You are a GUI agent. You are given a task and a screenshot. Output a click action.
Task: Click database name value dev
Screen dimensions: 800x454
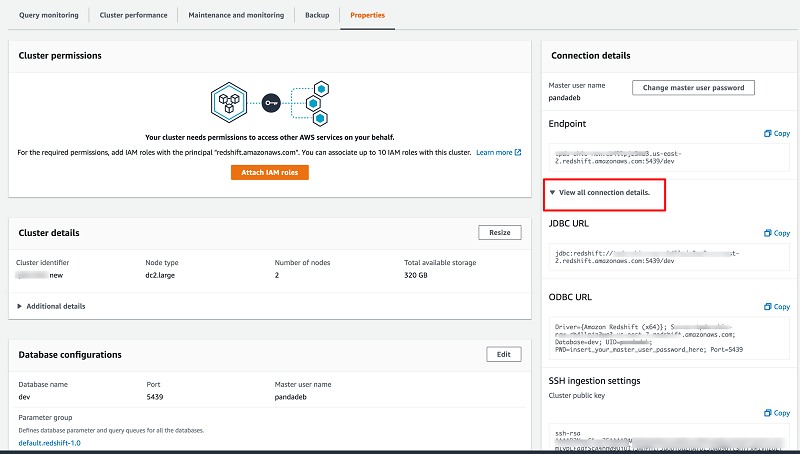24,397
